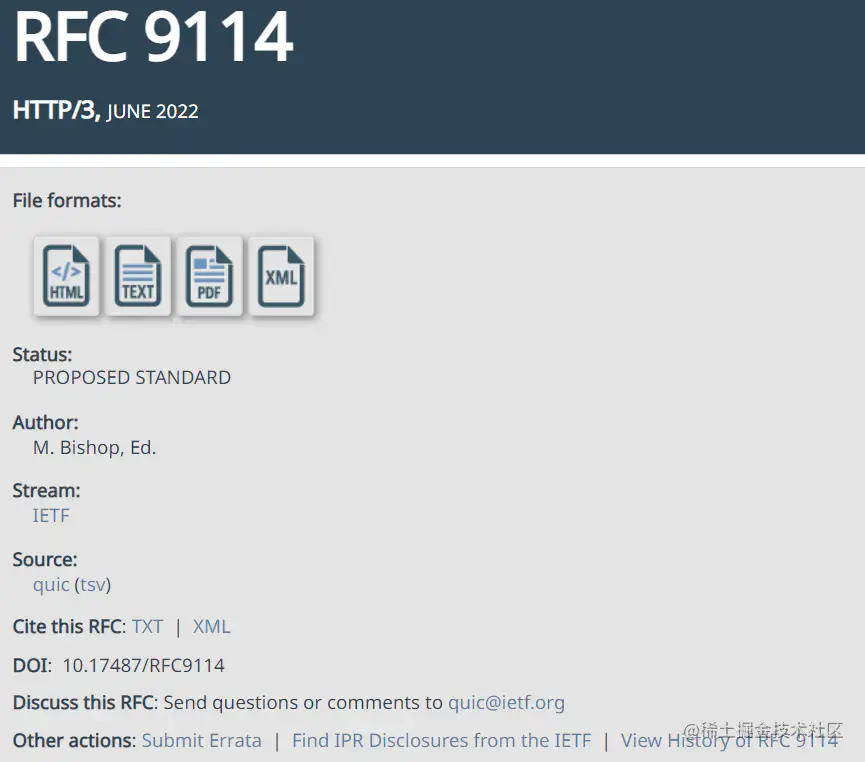Get the TXT citation for this RFC
865x762 pixels.
[x=147, y=627]
